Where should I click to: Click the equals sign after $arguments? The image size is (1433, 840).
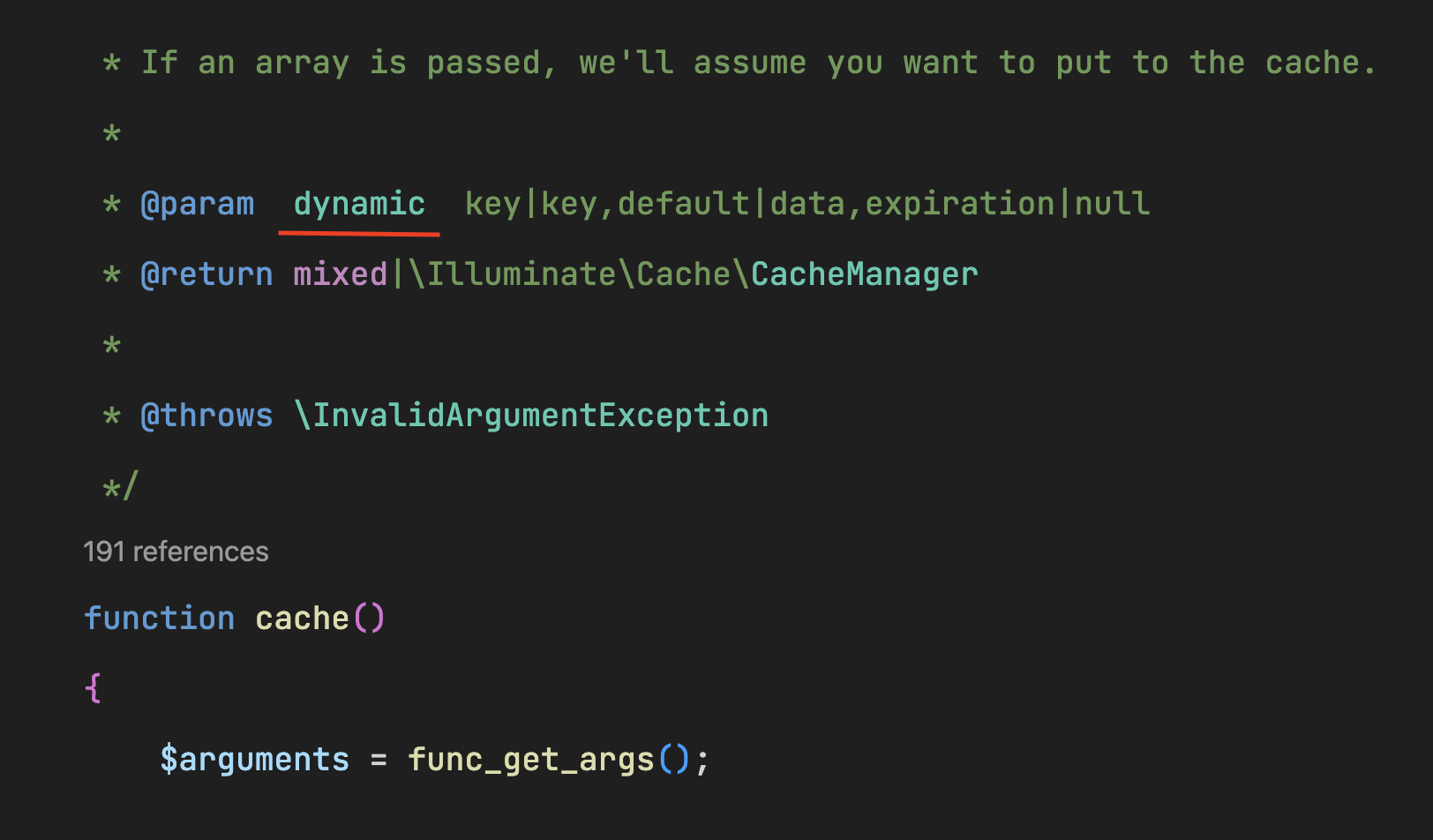tap(379, 760)
